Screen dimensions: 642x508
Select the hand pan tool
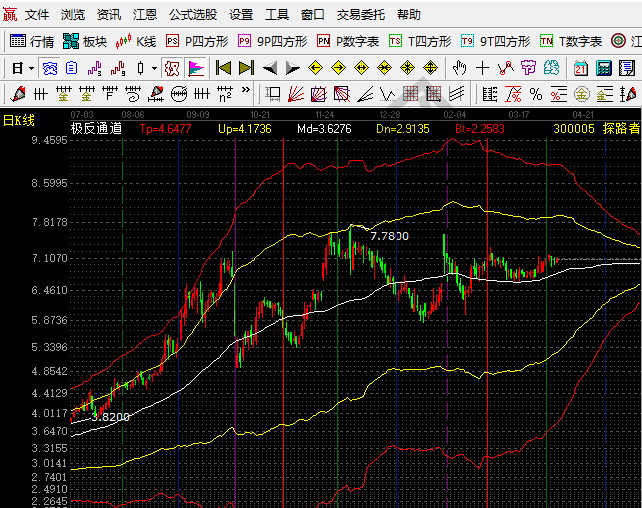pos(459,68)
